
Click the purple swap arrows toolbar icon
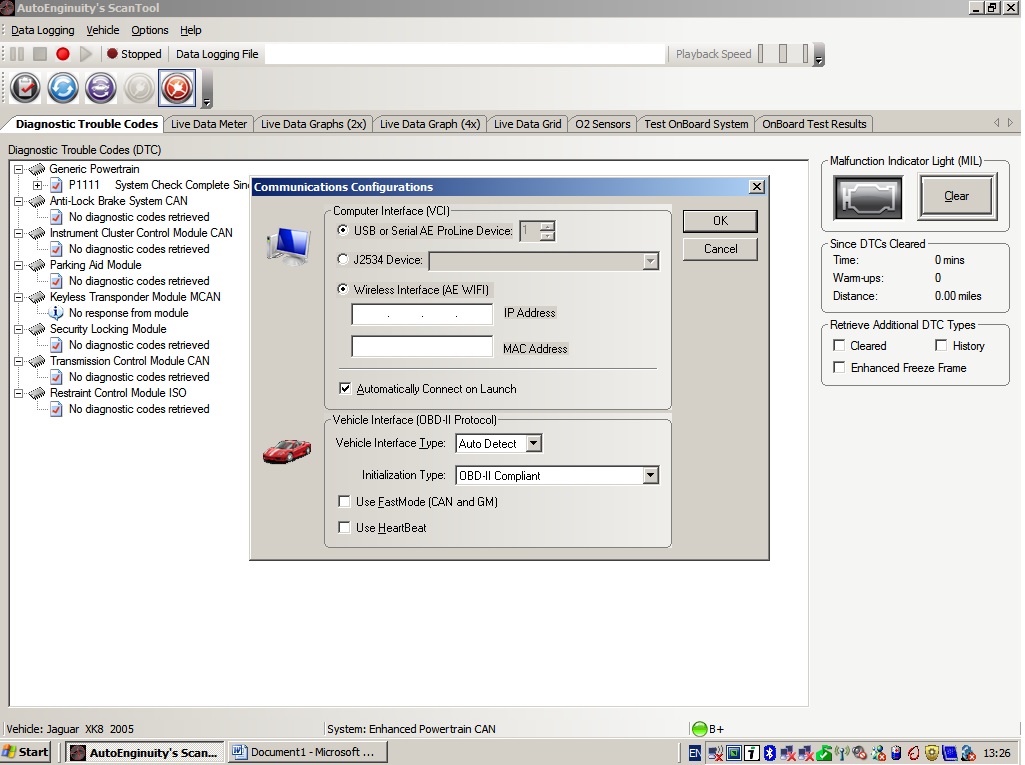tap(101, 88)
